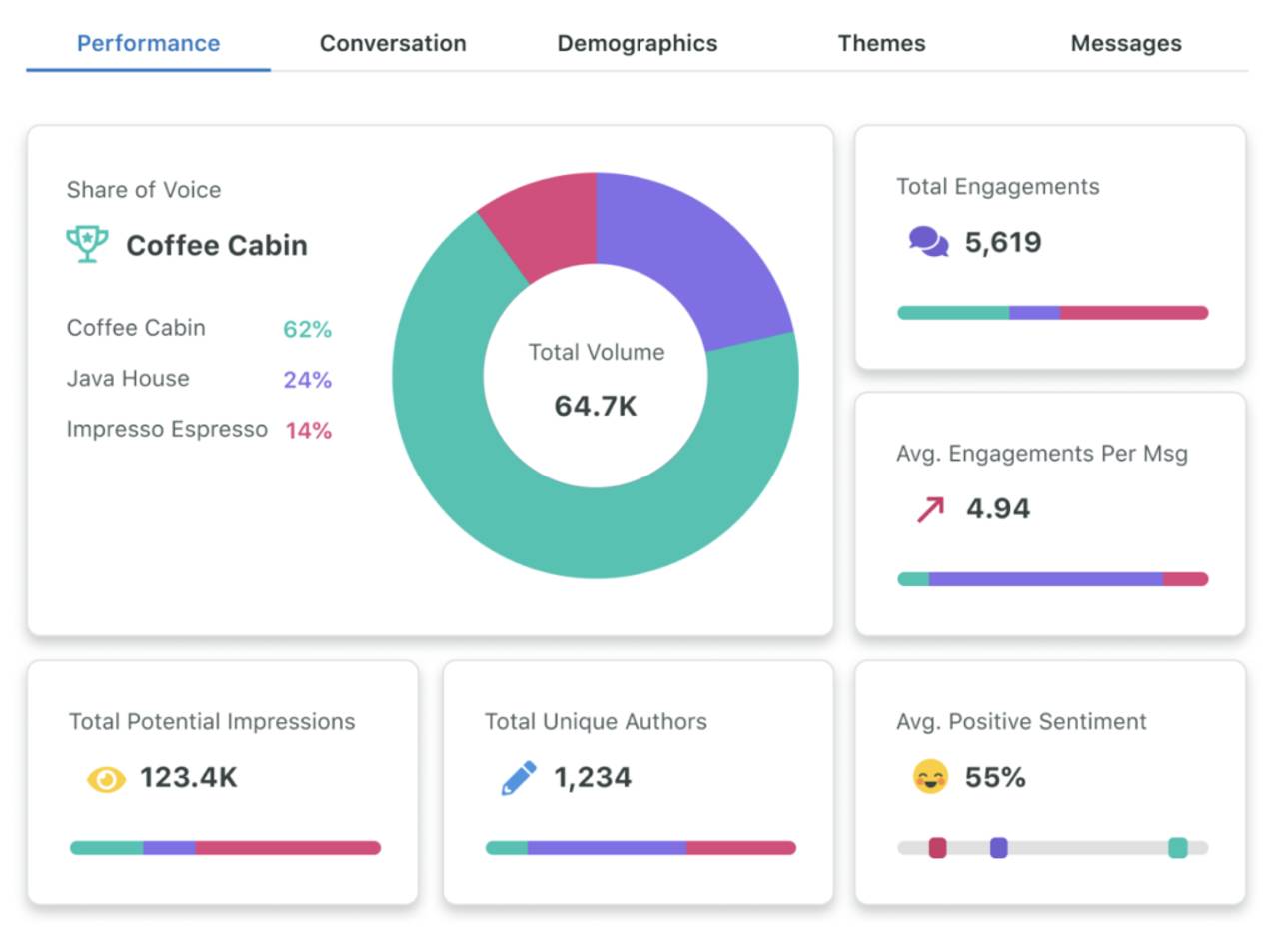
Task: Go to the Themes tab
Action: point(881,43)
